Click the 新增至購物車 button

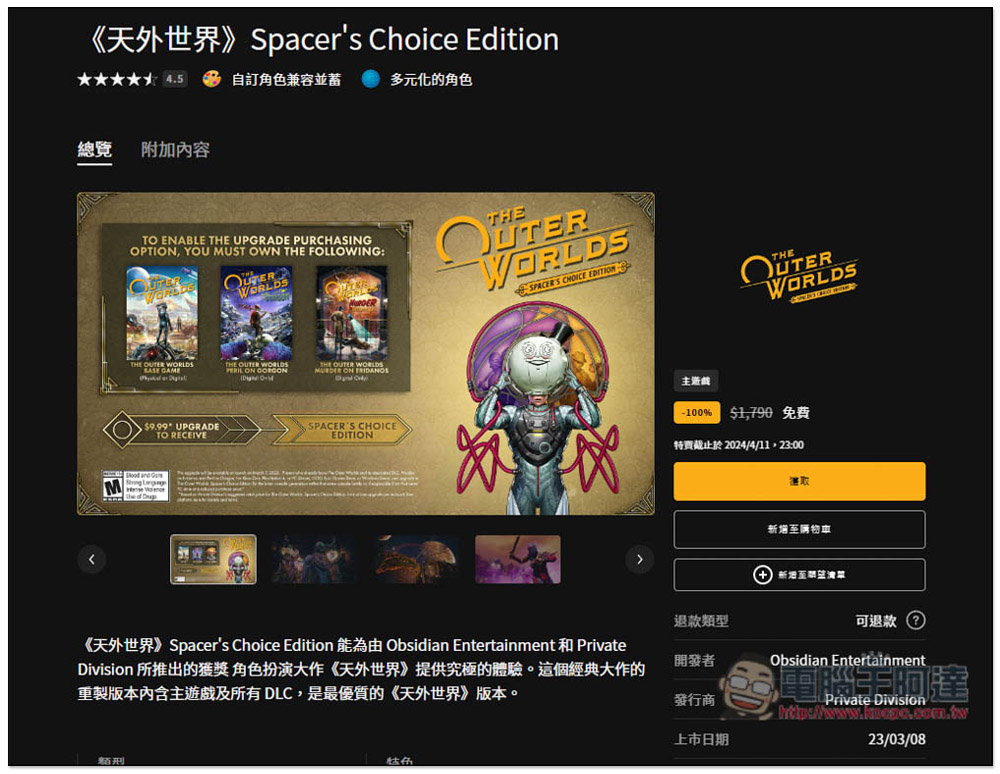coord(799,529)
